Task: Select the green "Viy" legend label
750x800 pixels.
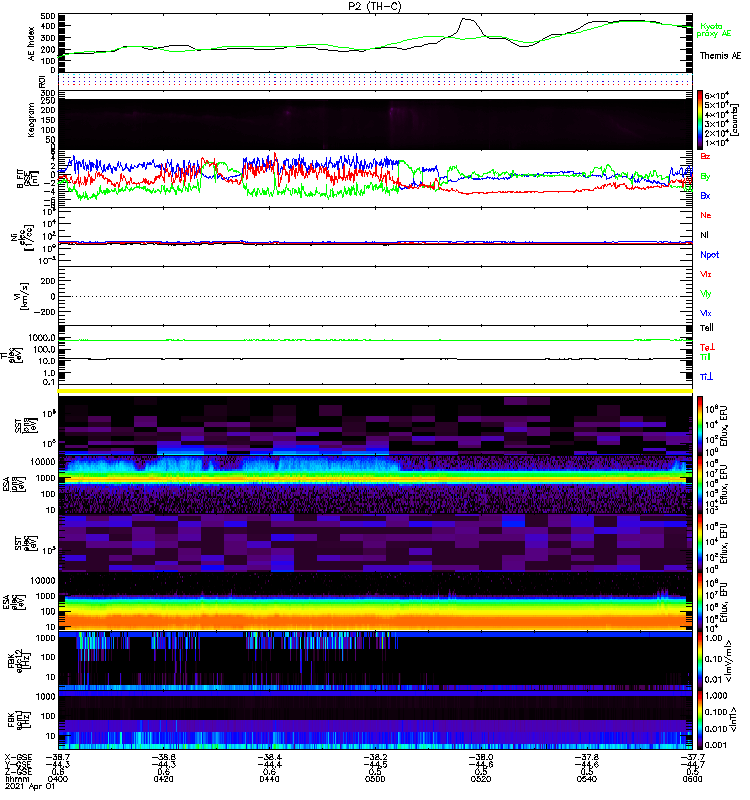Action: (705, 294)
